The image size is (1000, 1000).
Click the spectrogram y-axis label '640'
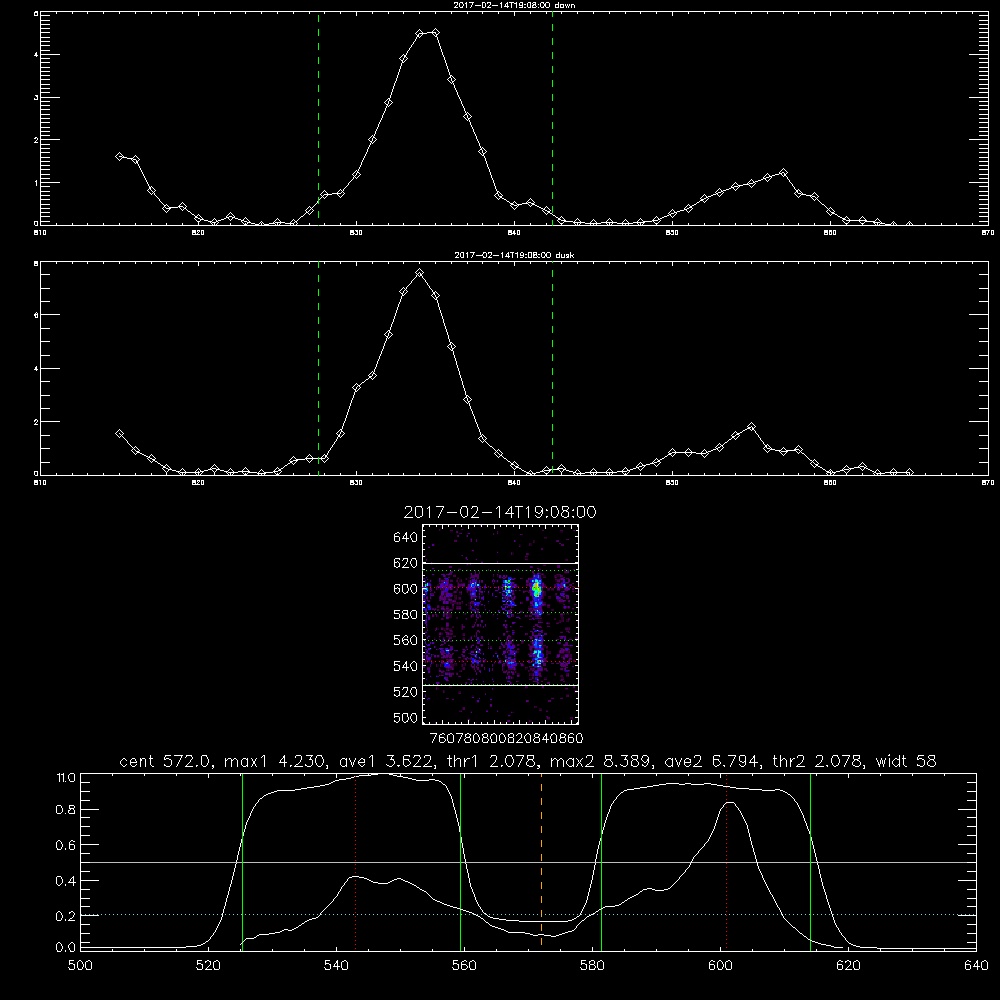click(x=405, y=537)
